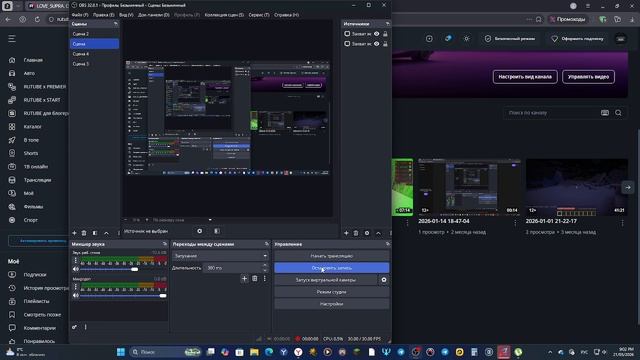This screenshot has height=360, width=640.
Task: Open Rutube profile avatar in header
Action: coord(620,39)
